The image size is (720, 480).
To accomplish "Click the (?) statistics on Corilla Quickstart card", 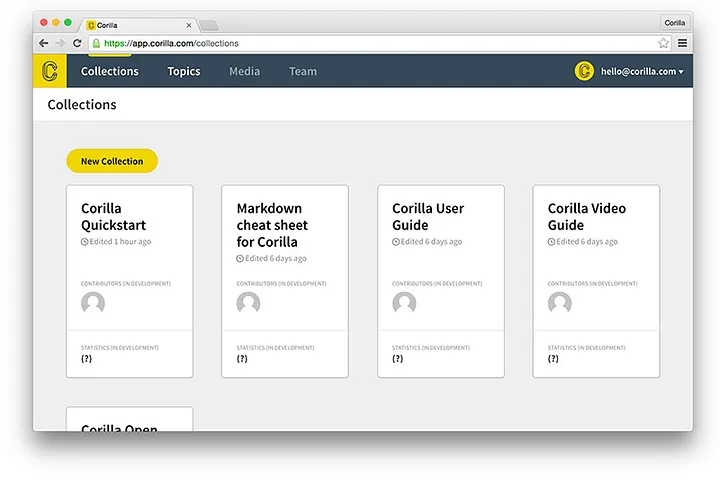I will click(x=86, y=359).
